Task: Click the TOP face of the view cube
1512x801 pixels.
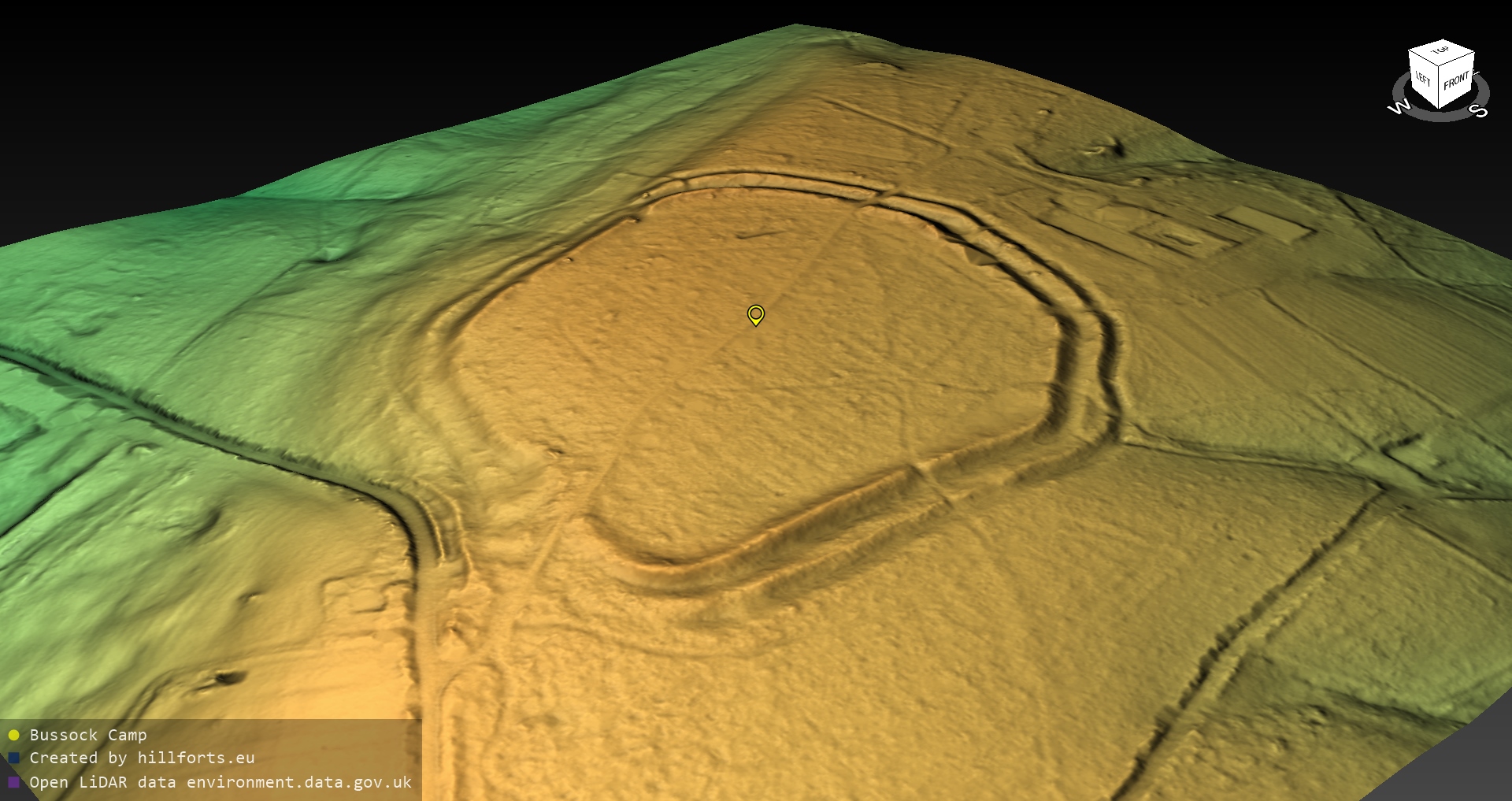Action: [1441, 52]
